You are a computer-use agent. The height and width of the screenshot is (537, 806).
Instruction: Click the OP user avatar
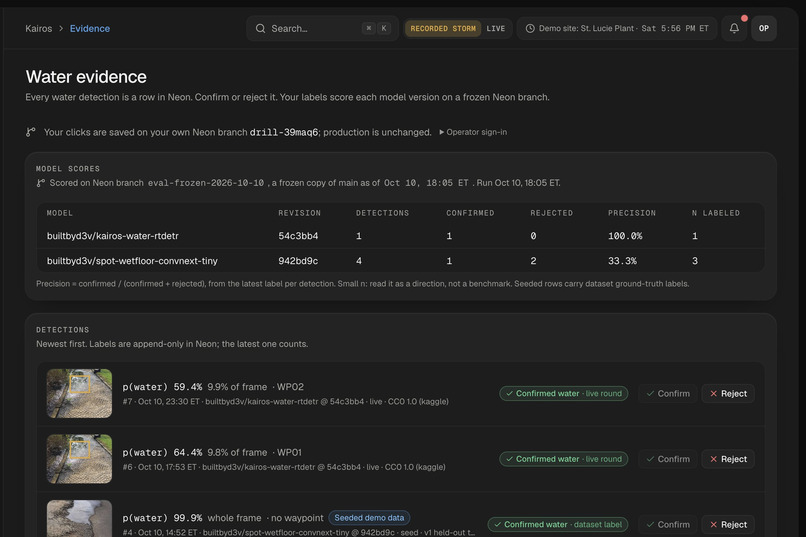(x=764, y=28)
